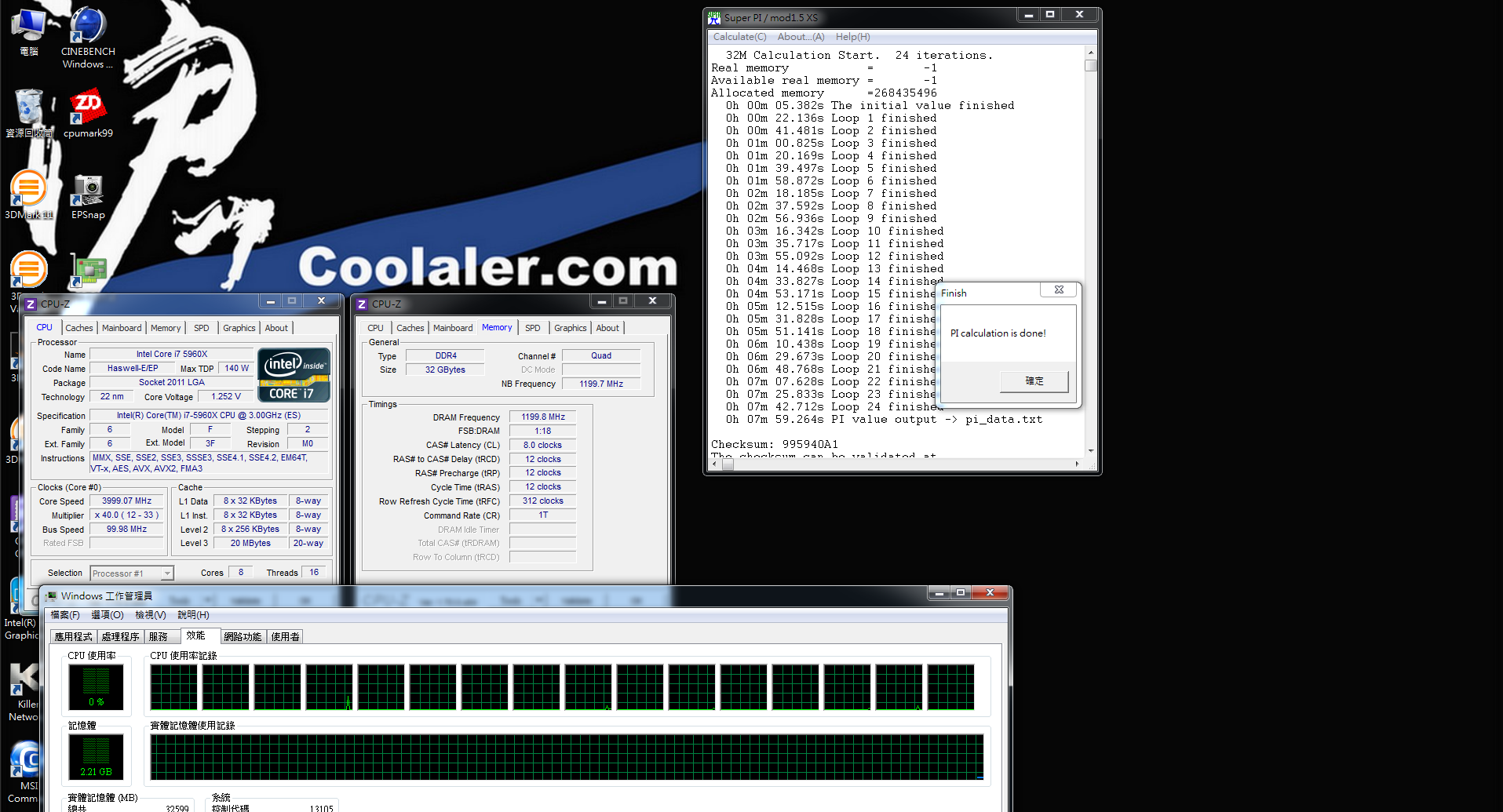The height and width of the screenshot is (812, 1503).
Task: Click the NB Frequency 1199.7 MHz value
Action: pyautogui.click(x=601, y=384)
